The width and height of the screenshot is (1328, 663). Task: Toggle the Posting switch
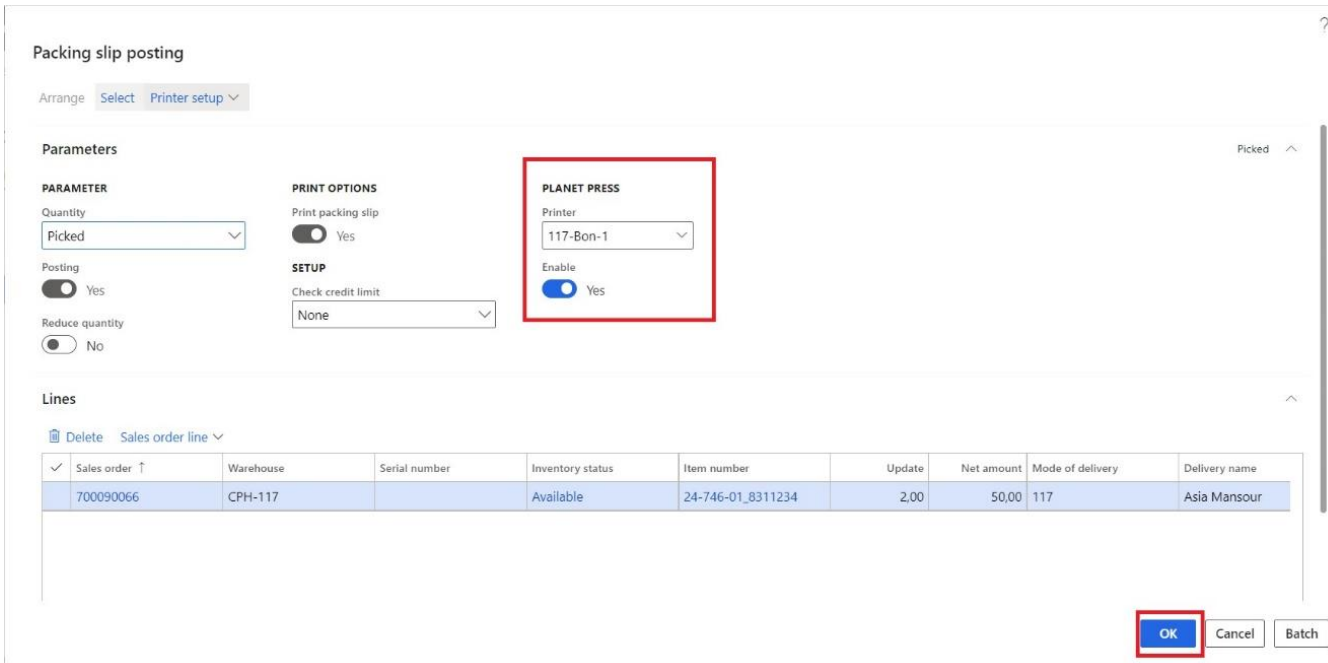point(58,290)
